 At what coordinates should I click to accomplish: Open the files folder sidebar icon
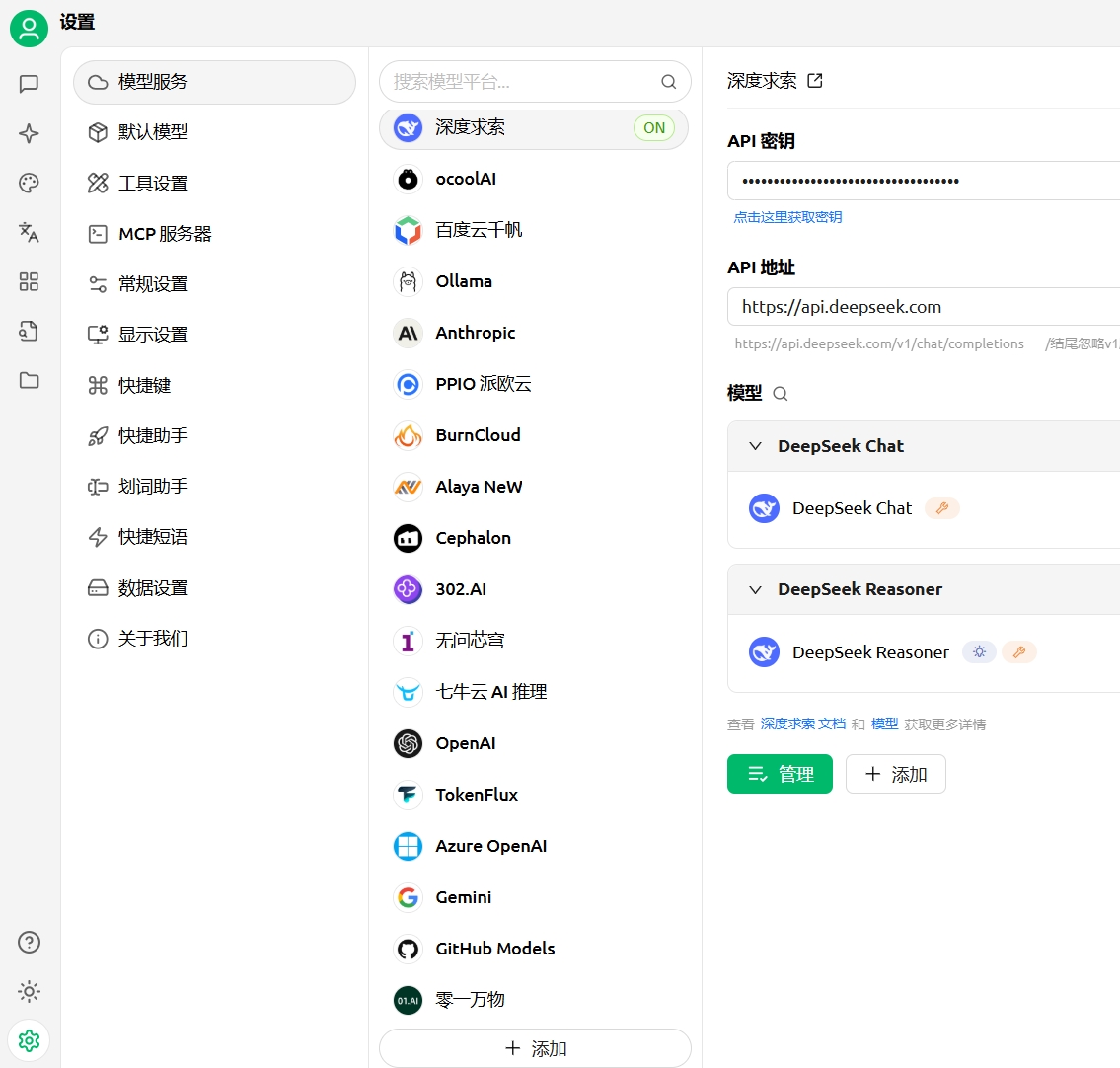[x=29, y=380]
